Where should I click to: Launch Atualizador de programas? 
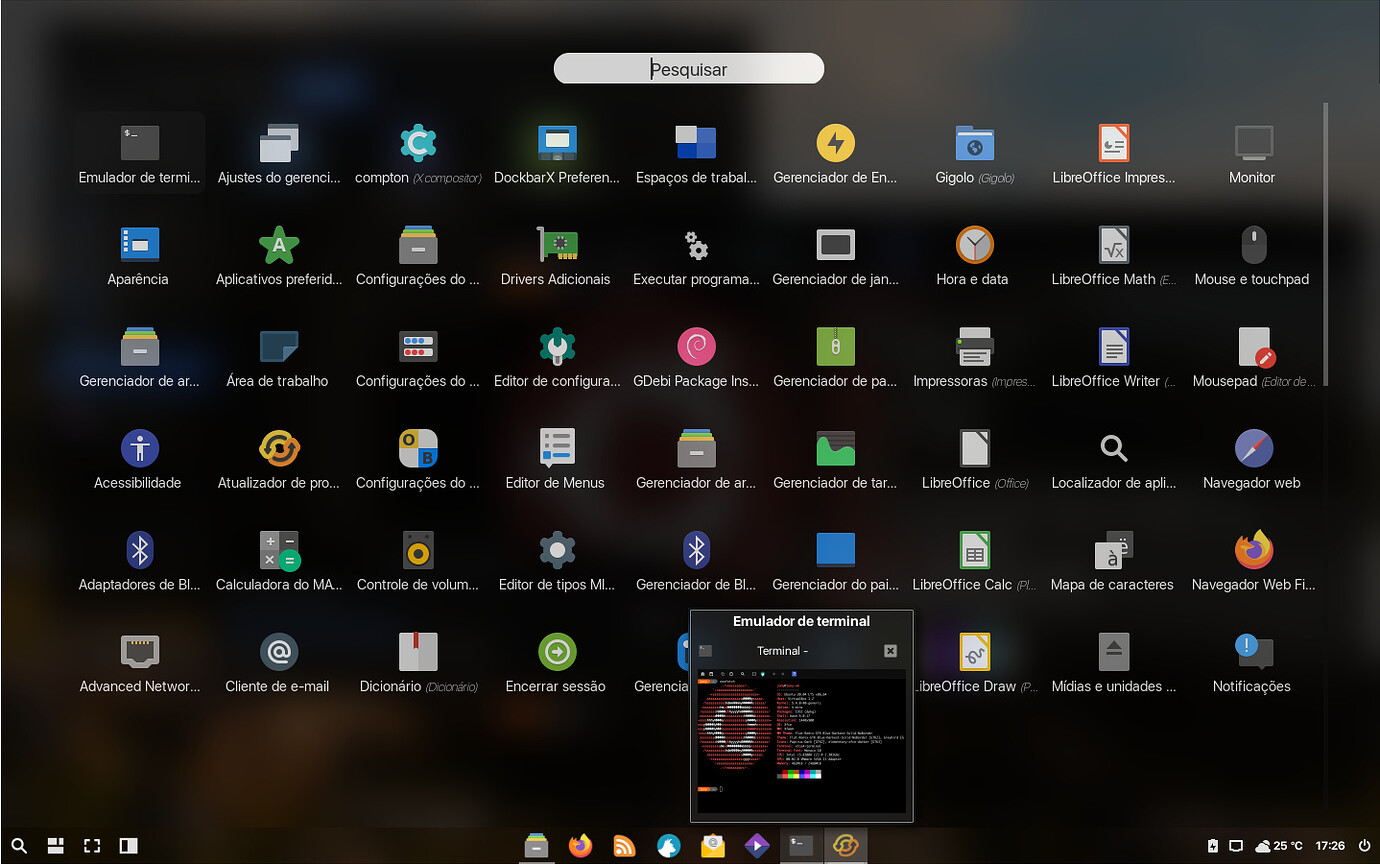click(279, 460)
